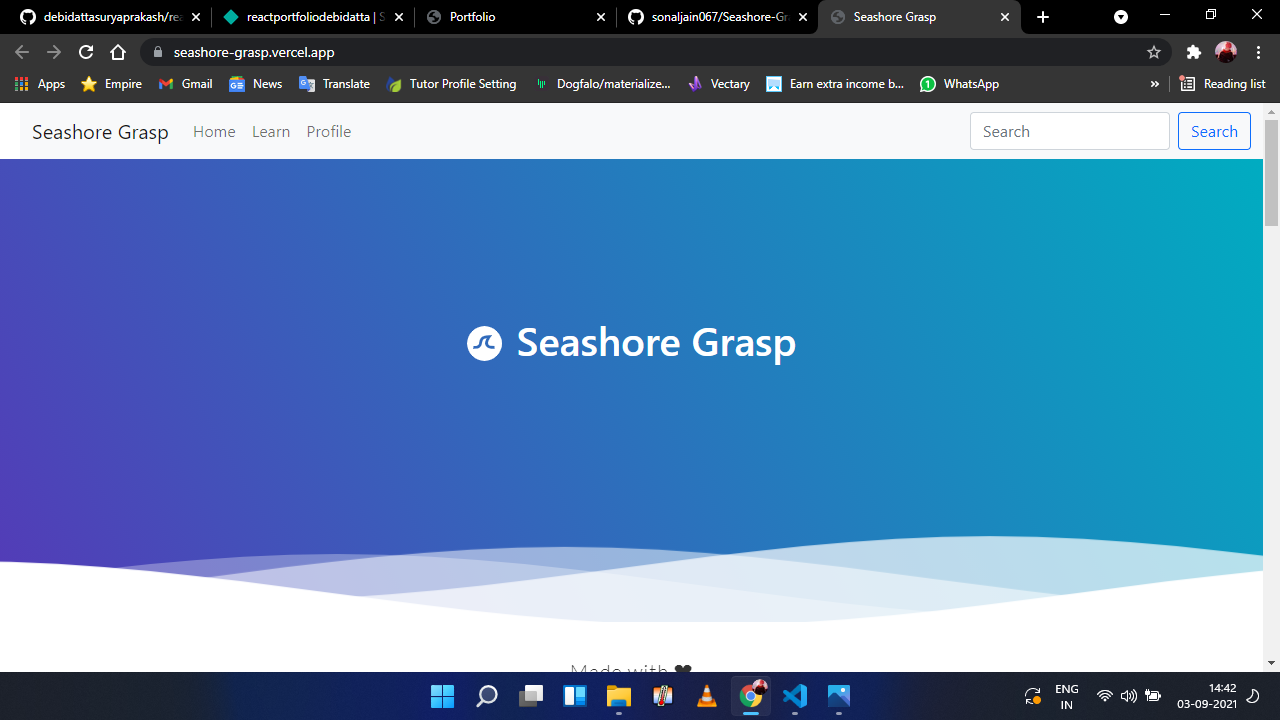Open VLC media player from the taskbar

[706, 696]
